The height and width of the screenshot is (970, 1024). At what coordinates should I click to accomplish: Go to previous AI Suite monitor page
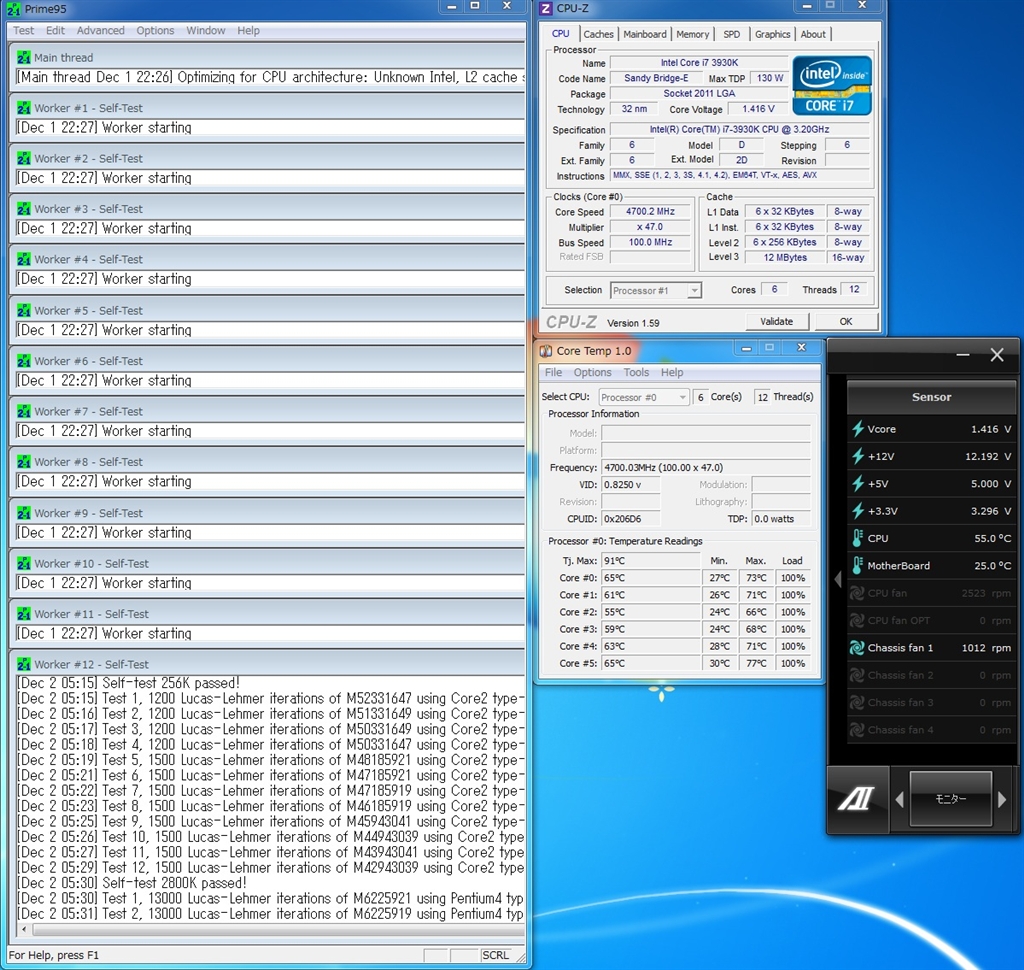click(899, 799)
